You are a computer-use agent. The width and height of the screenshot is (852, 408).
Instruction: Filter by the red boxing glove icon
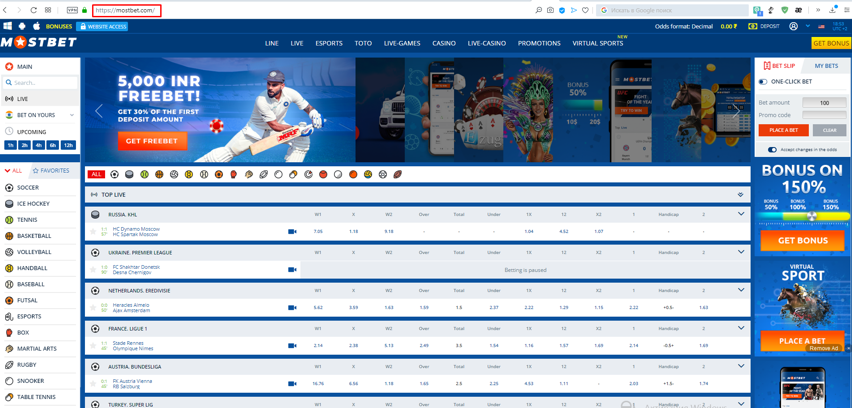click(234, 174)
